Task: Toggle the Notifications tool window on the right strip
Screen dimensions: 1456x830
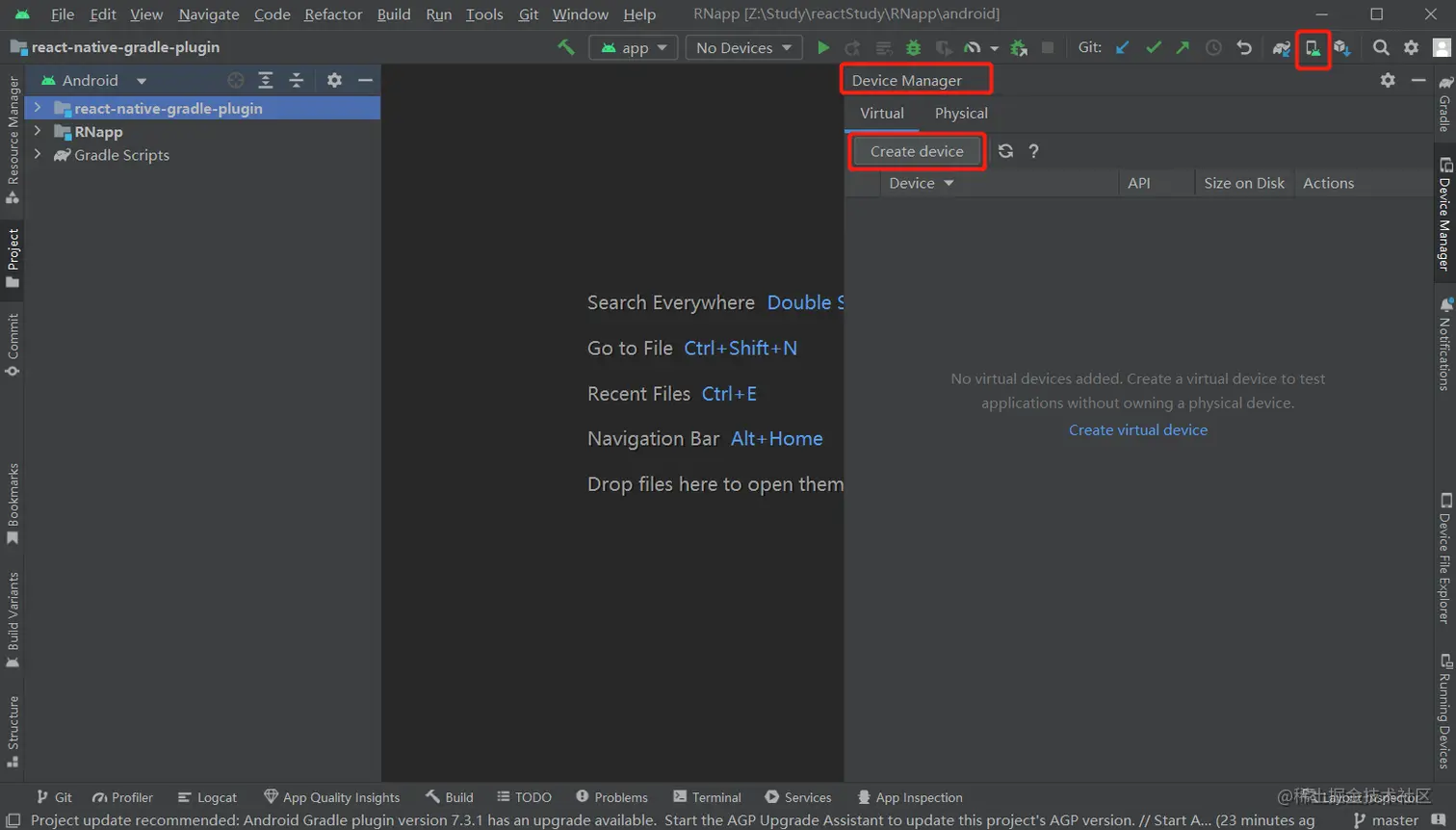Action: point(1444,344)
